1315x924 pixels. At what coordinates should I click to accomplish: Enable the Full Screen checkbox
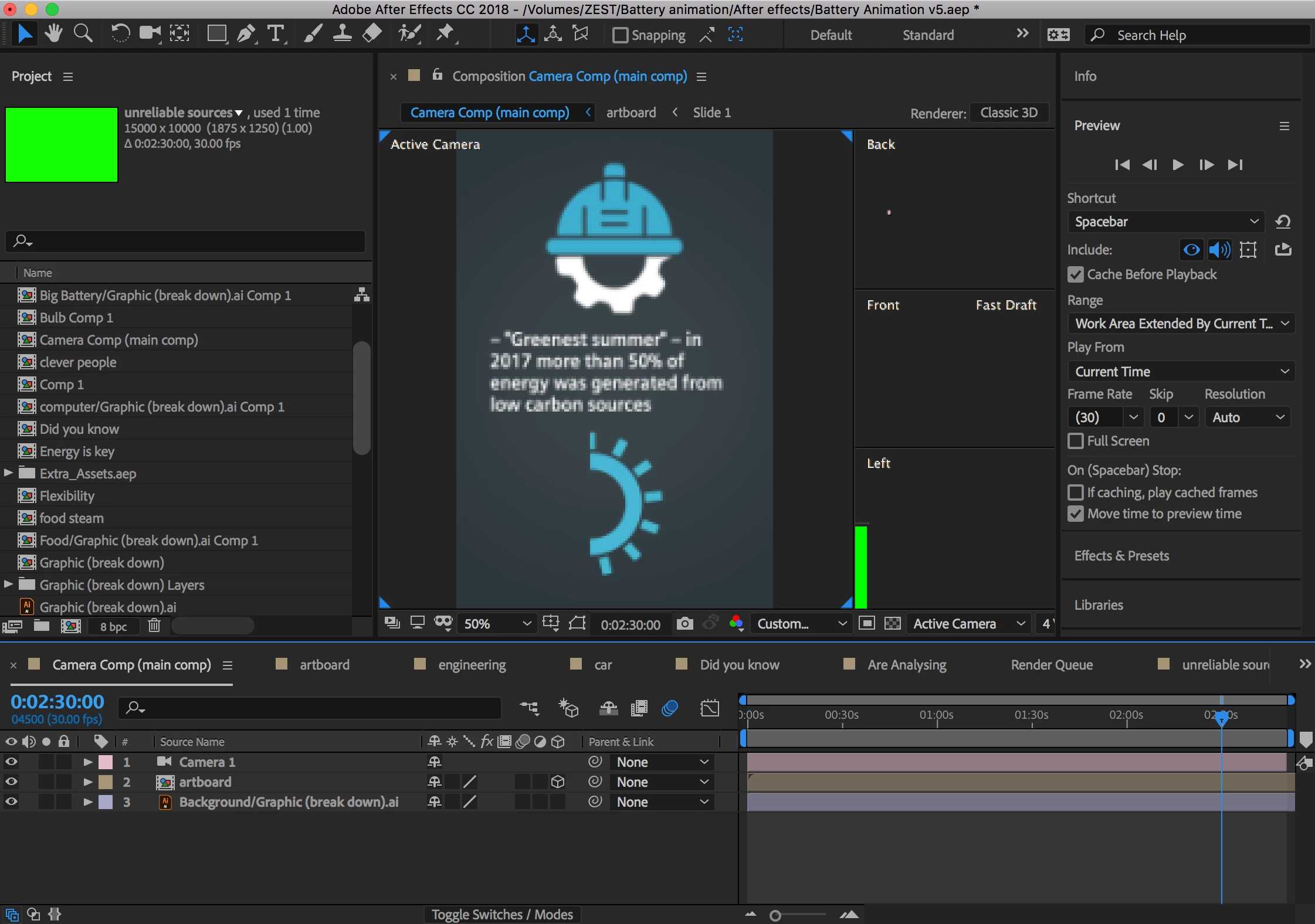tap(1076, 441)
